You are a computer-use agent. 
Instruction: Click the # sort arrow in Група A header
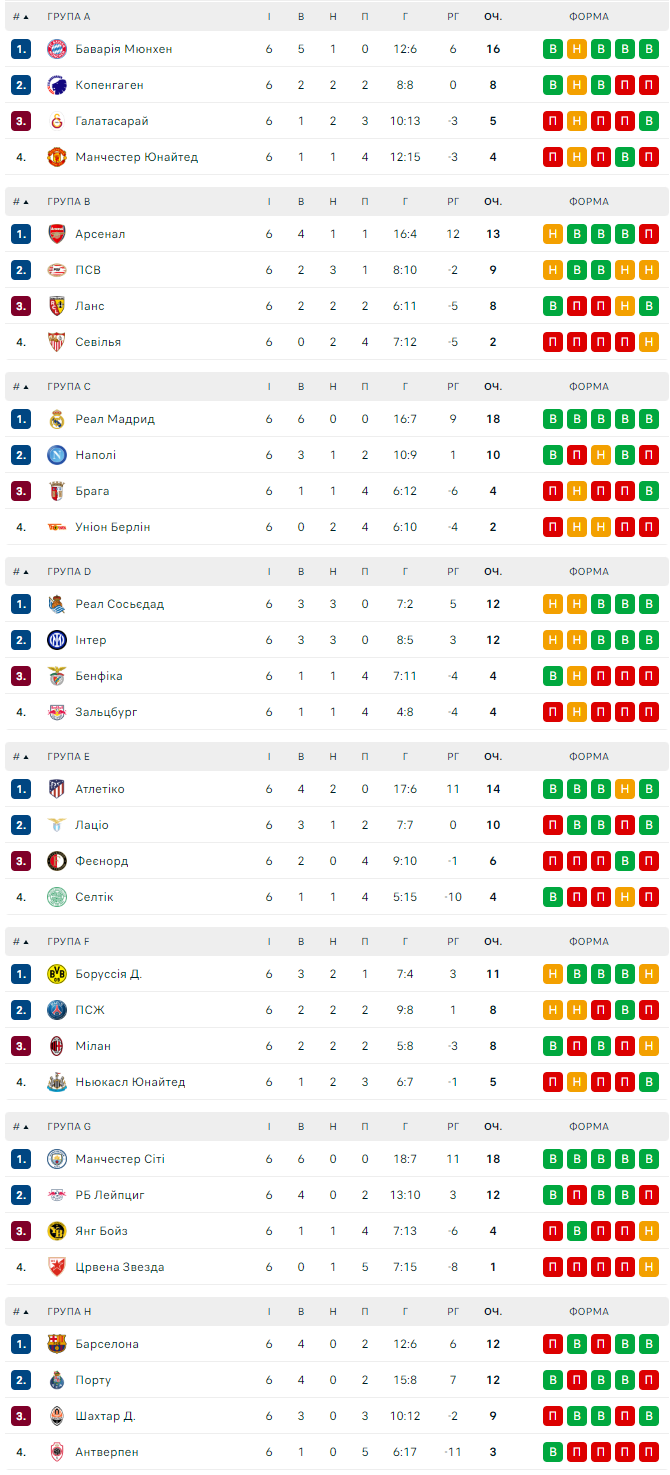click(26, 17)
